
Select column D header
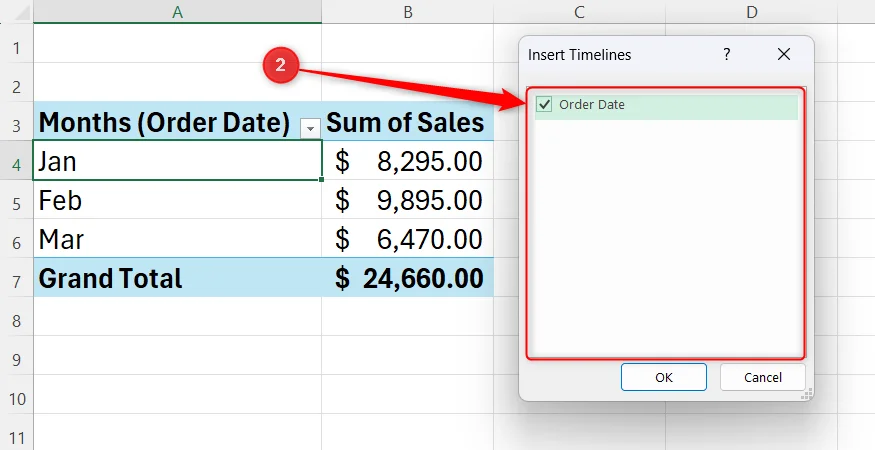point(752,12)
